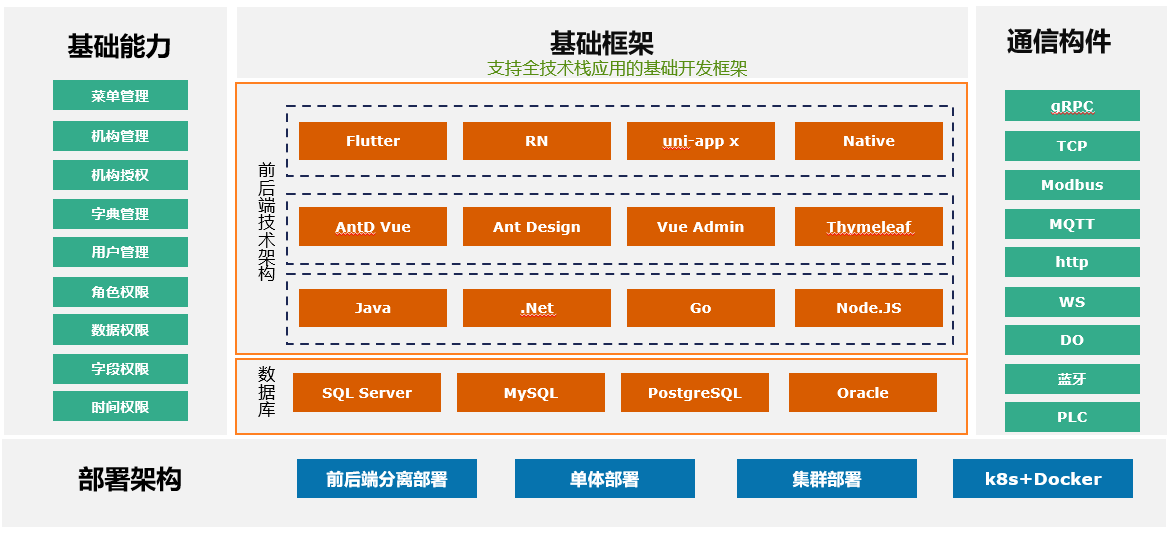Select the k8s+Docker deployment block
This screenshot has height=534, width=1173.
1042,479
